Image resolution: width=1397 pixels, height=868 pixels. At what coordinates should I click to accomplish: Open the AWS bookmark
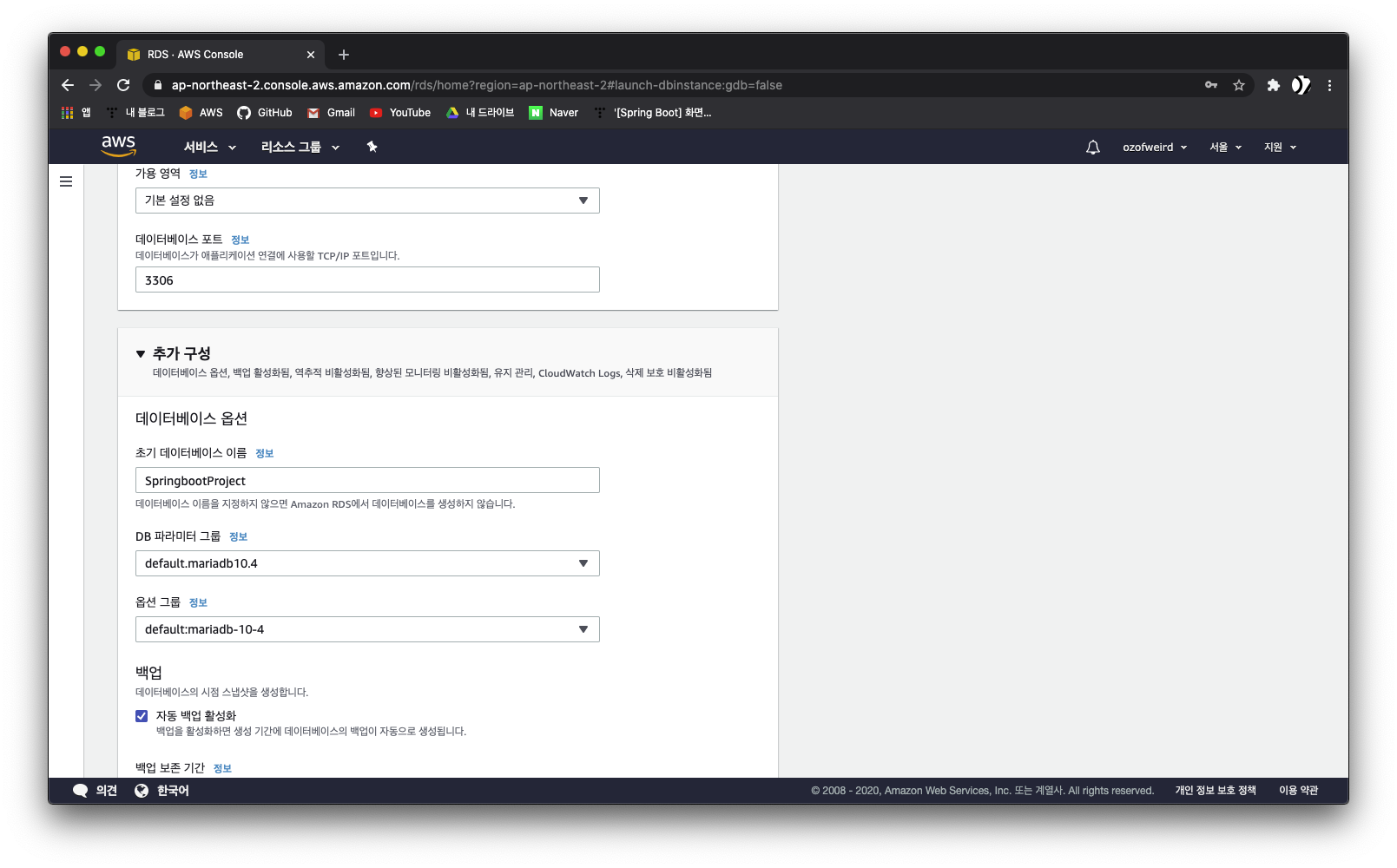[x=201, y=113]
